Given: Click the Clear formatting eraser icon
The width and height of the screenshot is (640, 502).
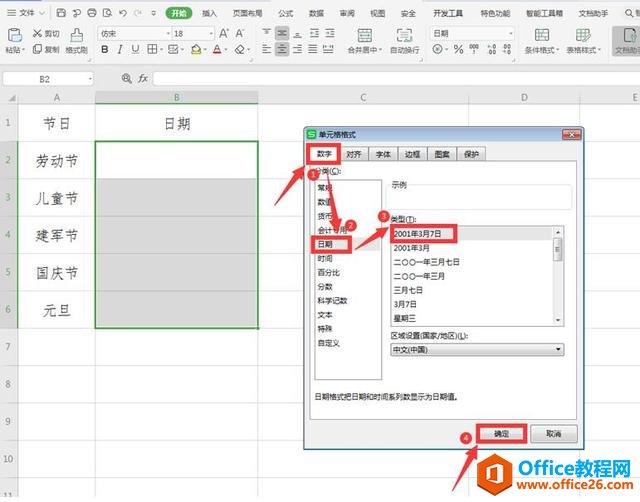Looking at the screenshot, I should tap(240, 49).
